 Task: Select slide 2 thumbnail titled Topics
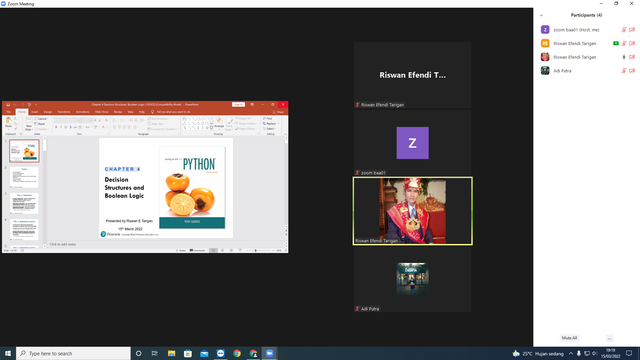[x=24, y=177]
